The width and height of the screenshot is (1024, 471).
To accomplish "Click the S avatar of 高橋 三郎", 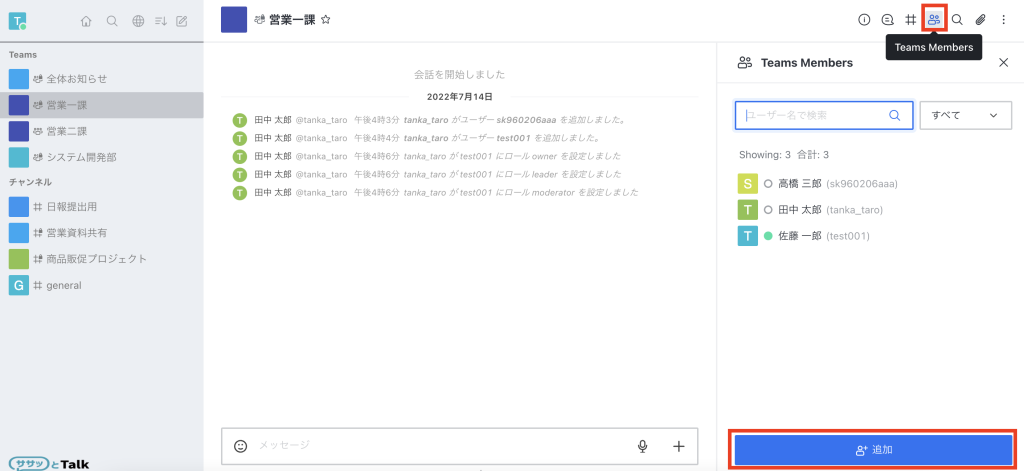I will pos(747,184).
